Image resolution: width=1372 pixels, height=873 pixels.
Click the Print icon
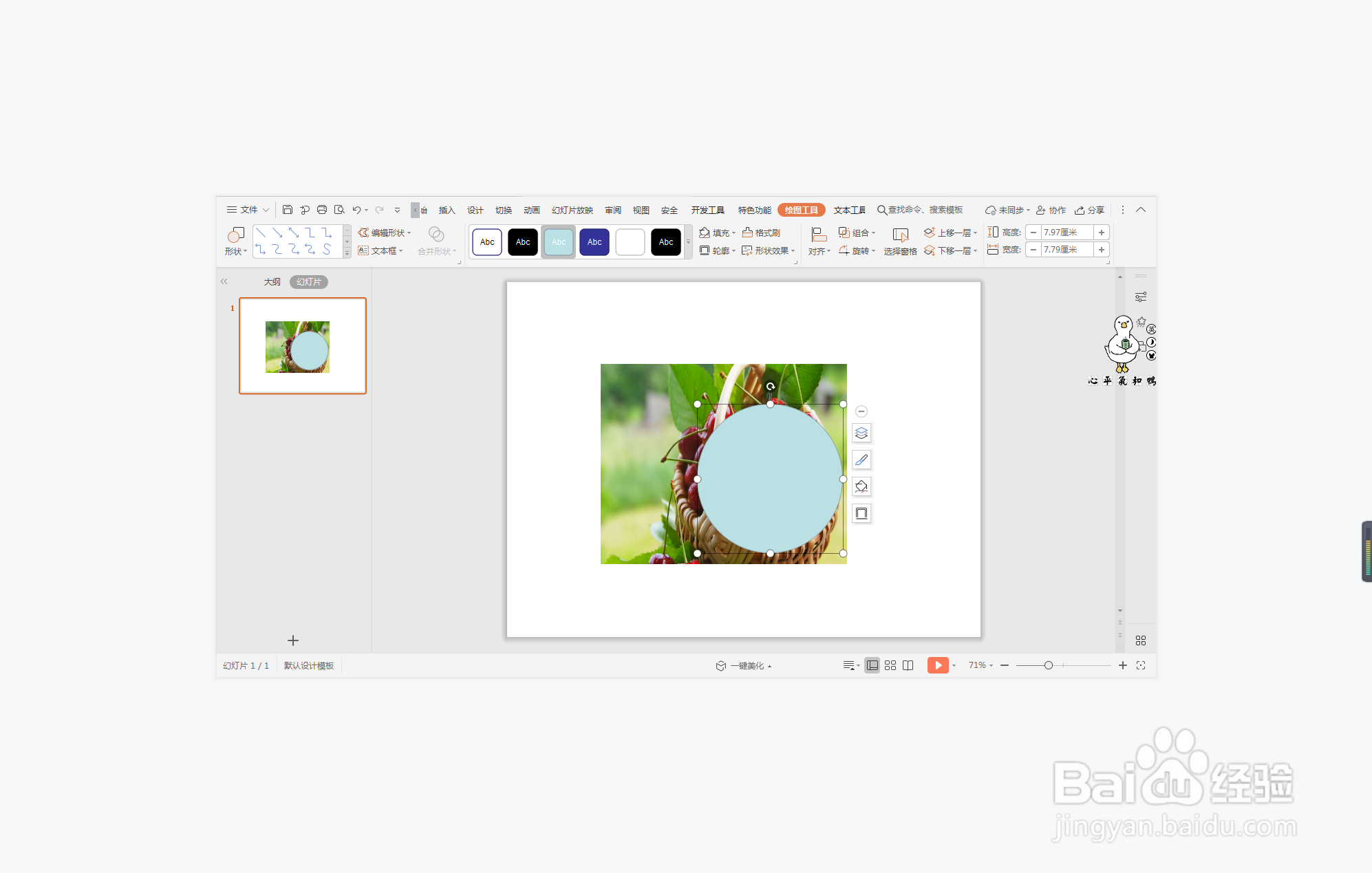(x=321, y=210)
